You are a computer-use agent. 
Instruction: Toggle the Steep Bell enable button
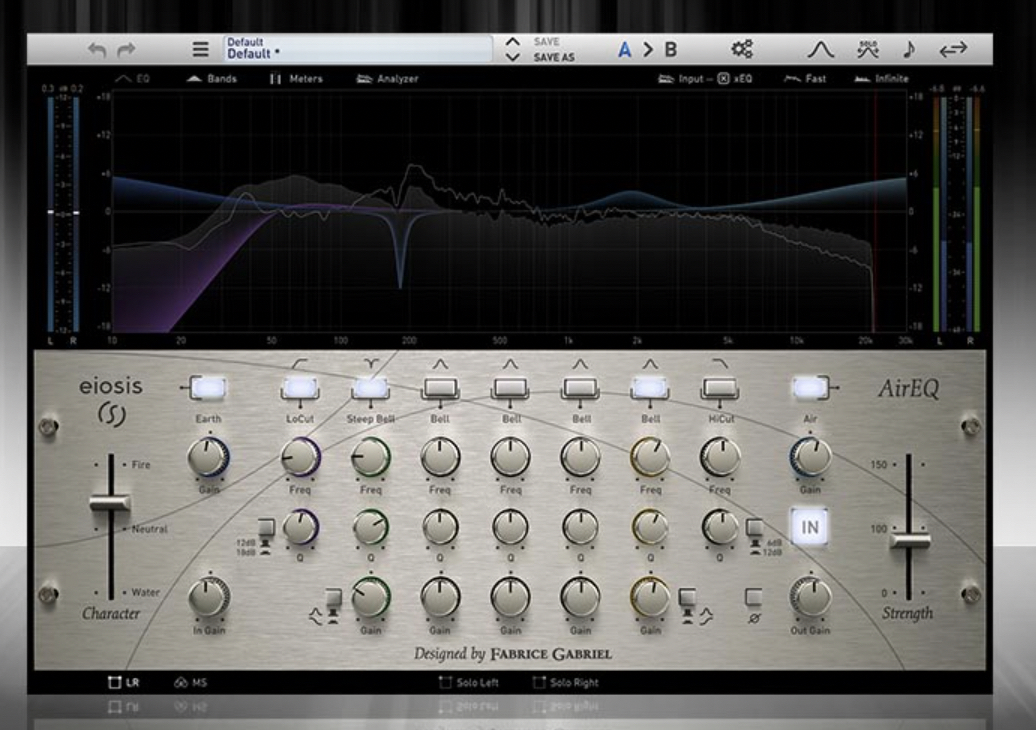tap(371, 388)
